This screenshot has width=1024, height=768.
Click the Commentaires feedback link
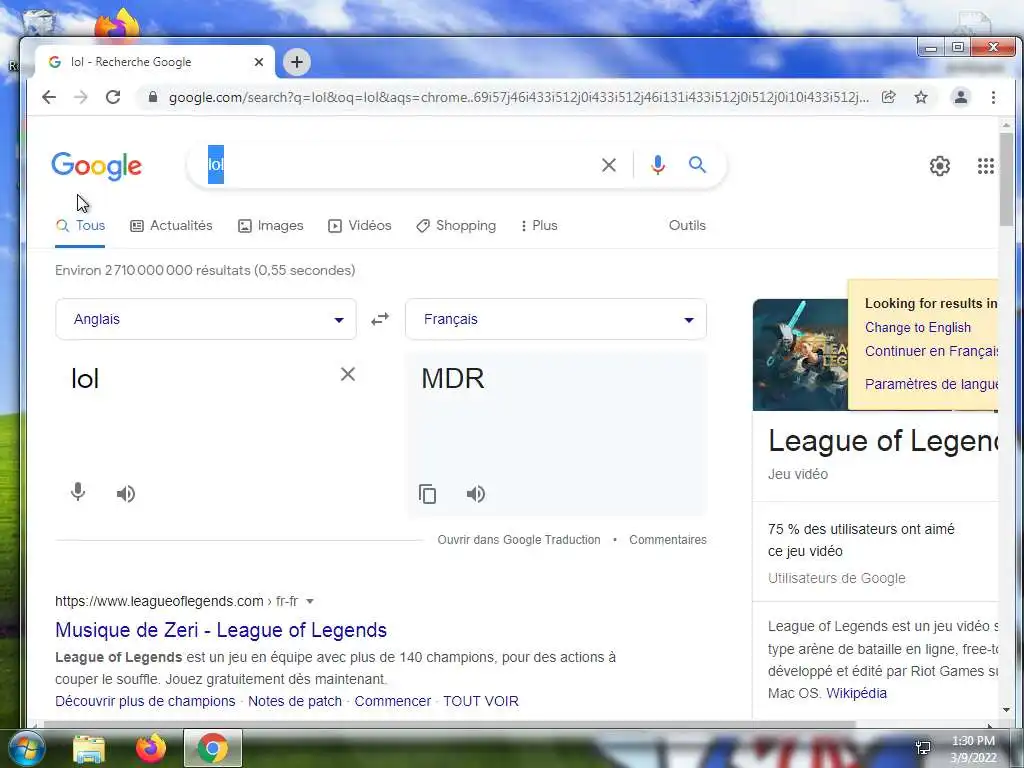pyautogui.click(x=667, y=540)
